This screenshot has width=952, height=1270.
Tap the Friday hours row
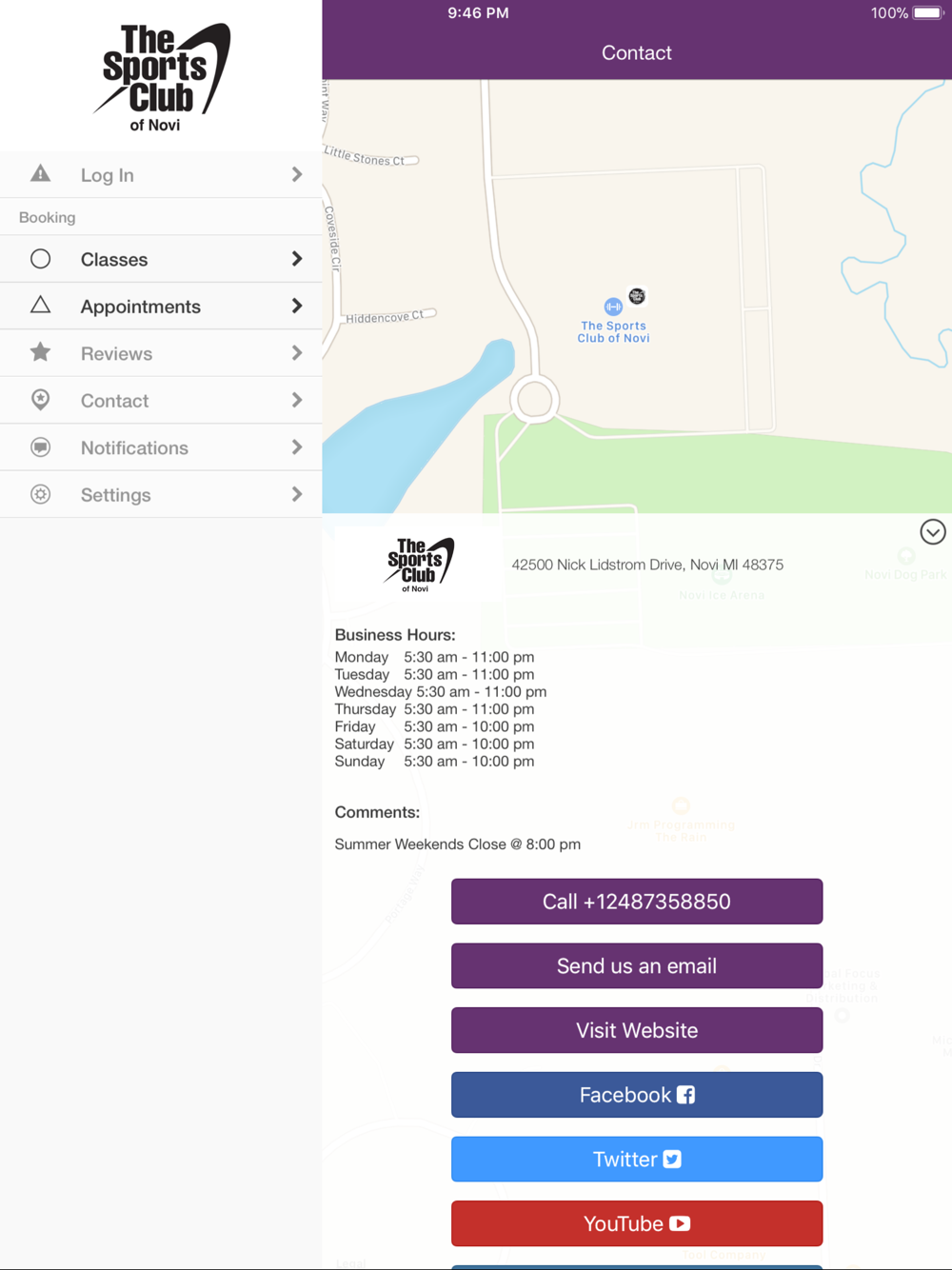coord(434,726)
